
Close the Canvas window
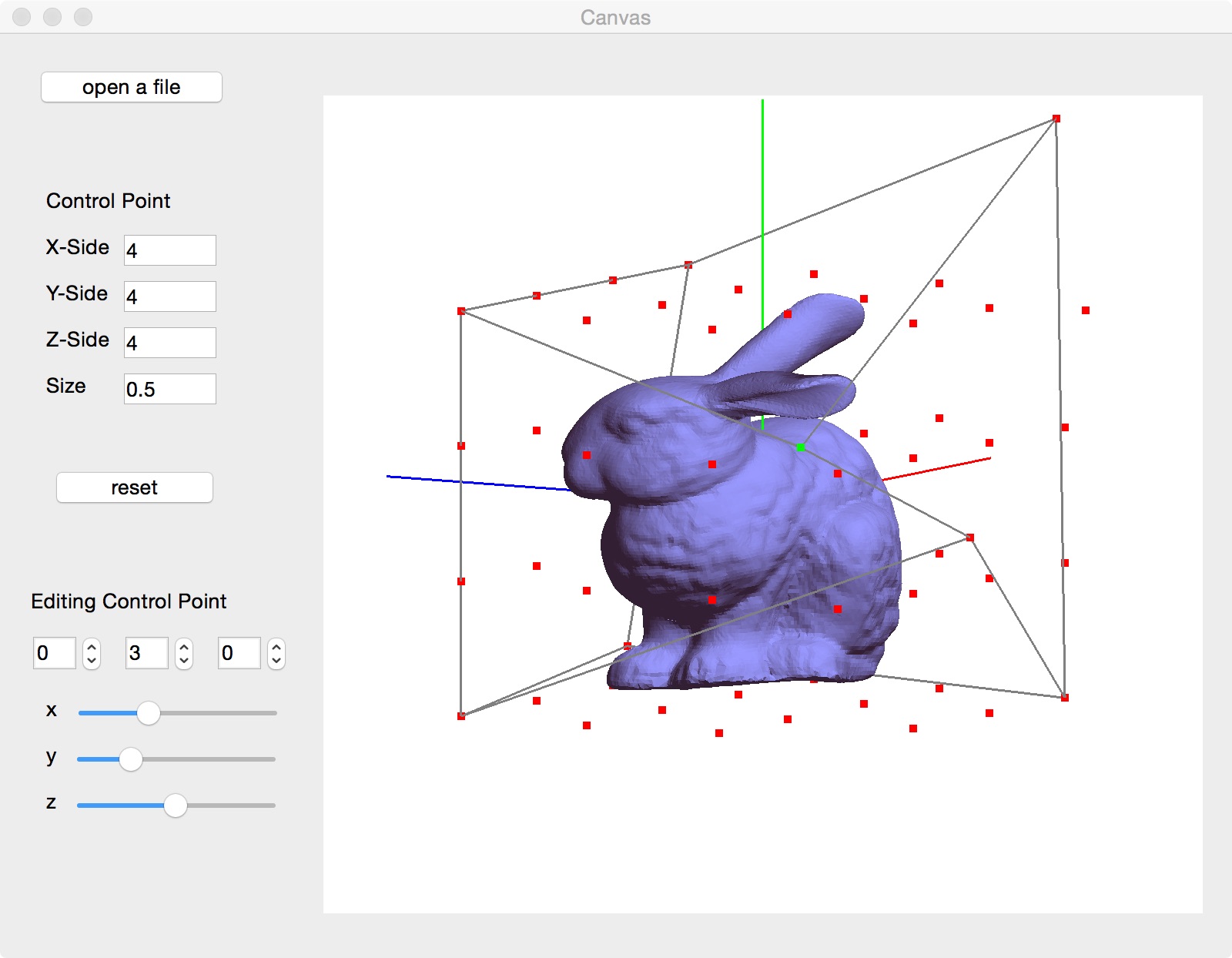[x=22, y=17]
